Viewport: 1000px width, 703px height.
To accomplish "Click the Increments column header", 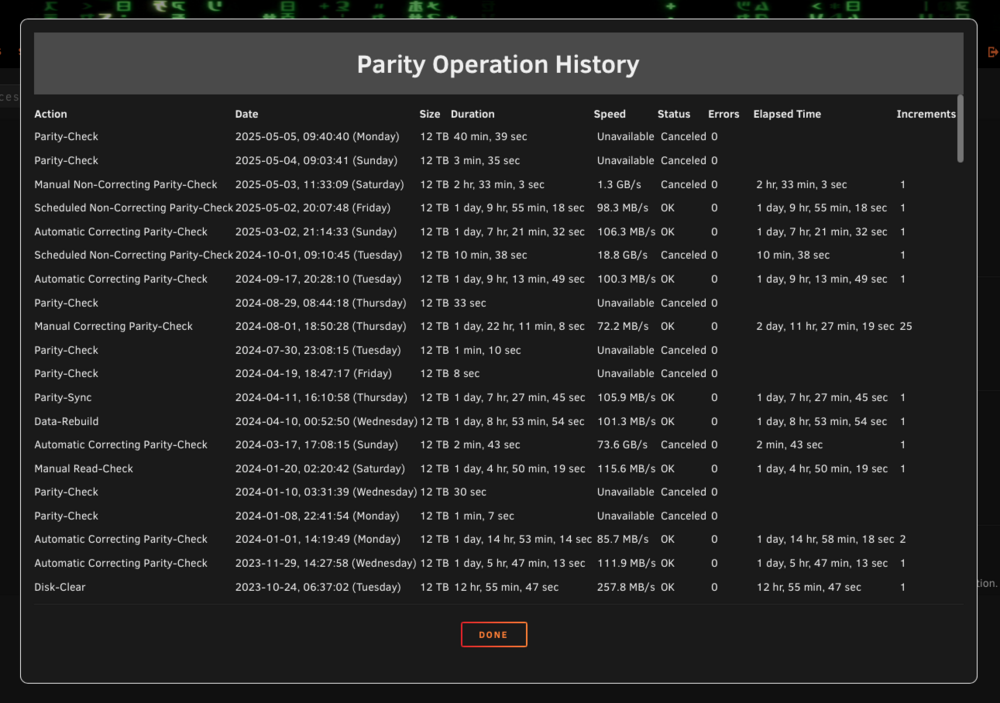I will pyautogui.click(x=926, y=114).
